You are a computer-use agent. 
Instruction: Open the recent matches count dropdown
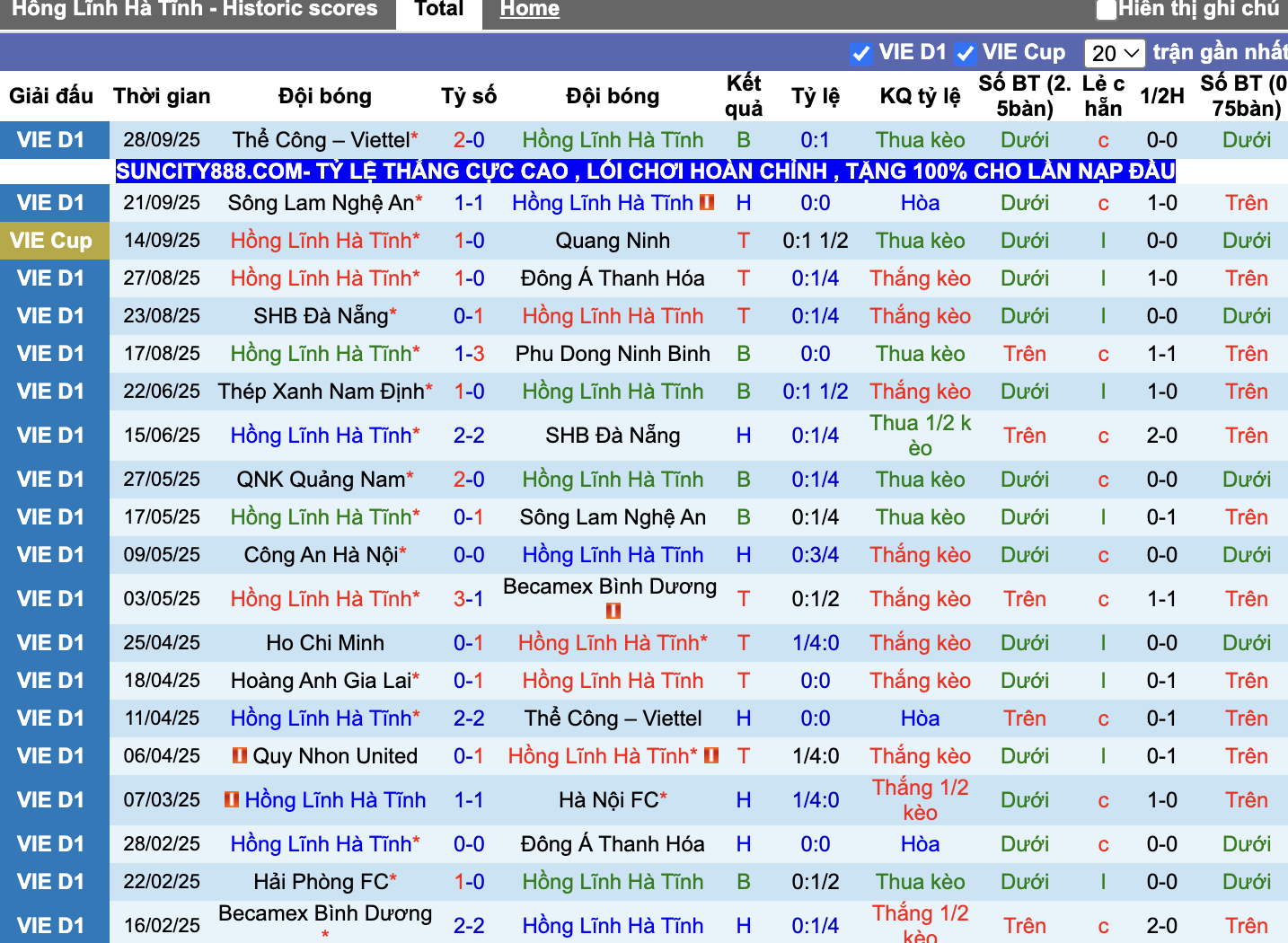tap(1115, 54)
